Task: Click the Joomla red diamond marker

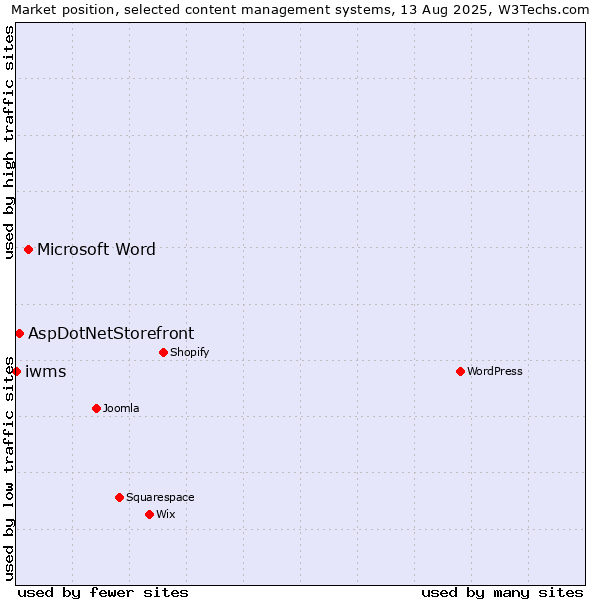Action: [96, 408]
